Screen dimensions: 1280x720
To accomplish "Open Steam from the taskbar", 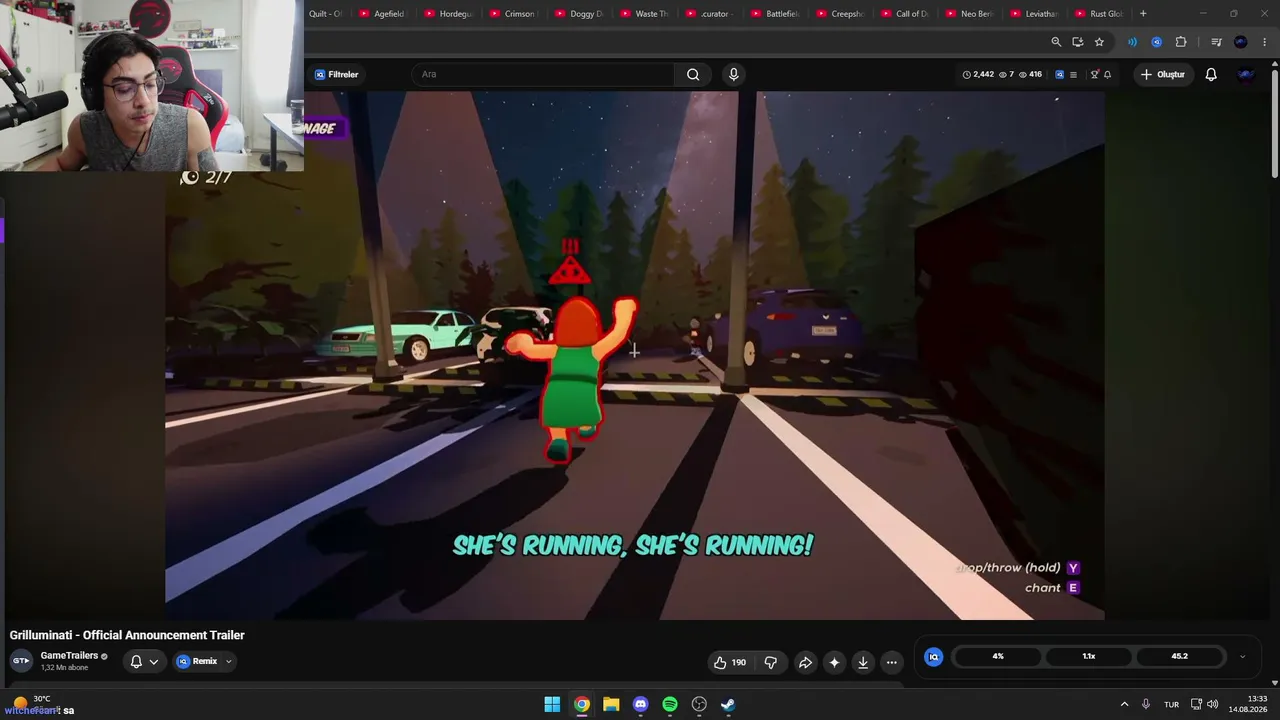I will (x=728, y=704).
